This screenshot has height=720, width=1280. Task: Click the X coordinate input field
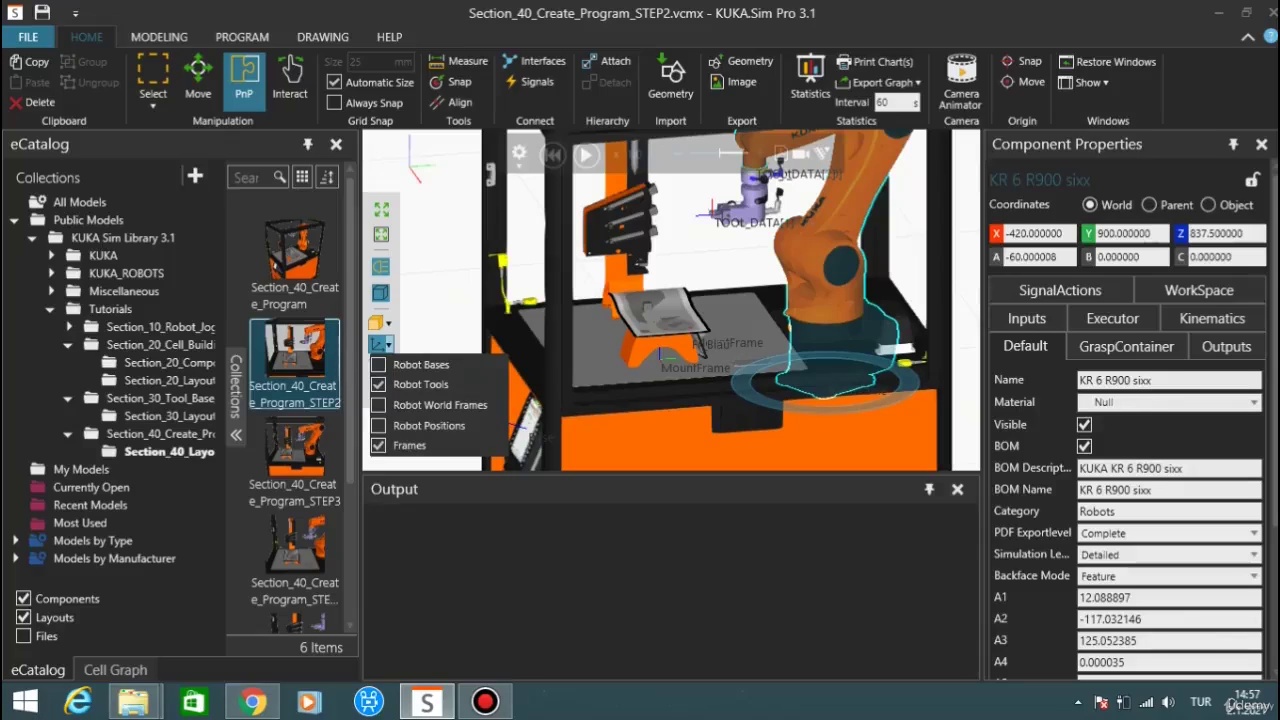[x=1038, y=233]
